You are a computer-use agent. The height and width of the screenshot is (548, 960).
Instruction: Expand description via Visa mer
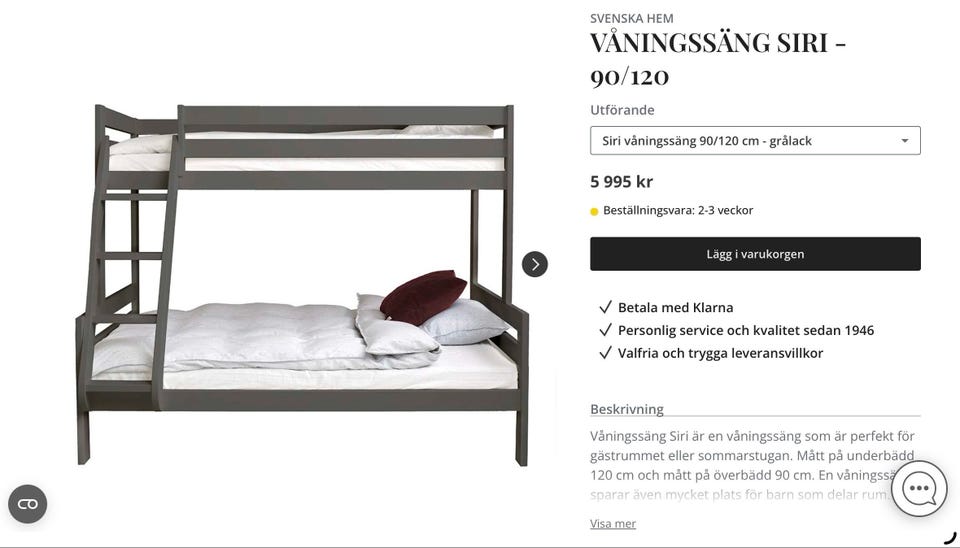(x=613, y=524)
